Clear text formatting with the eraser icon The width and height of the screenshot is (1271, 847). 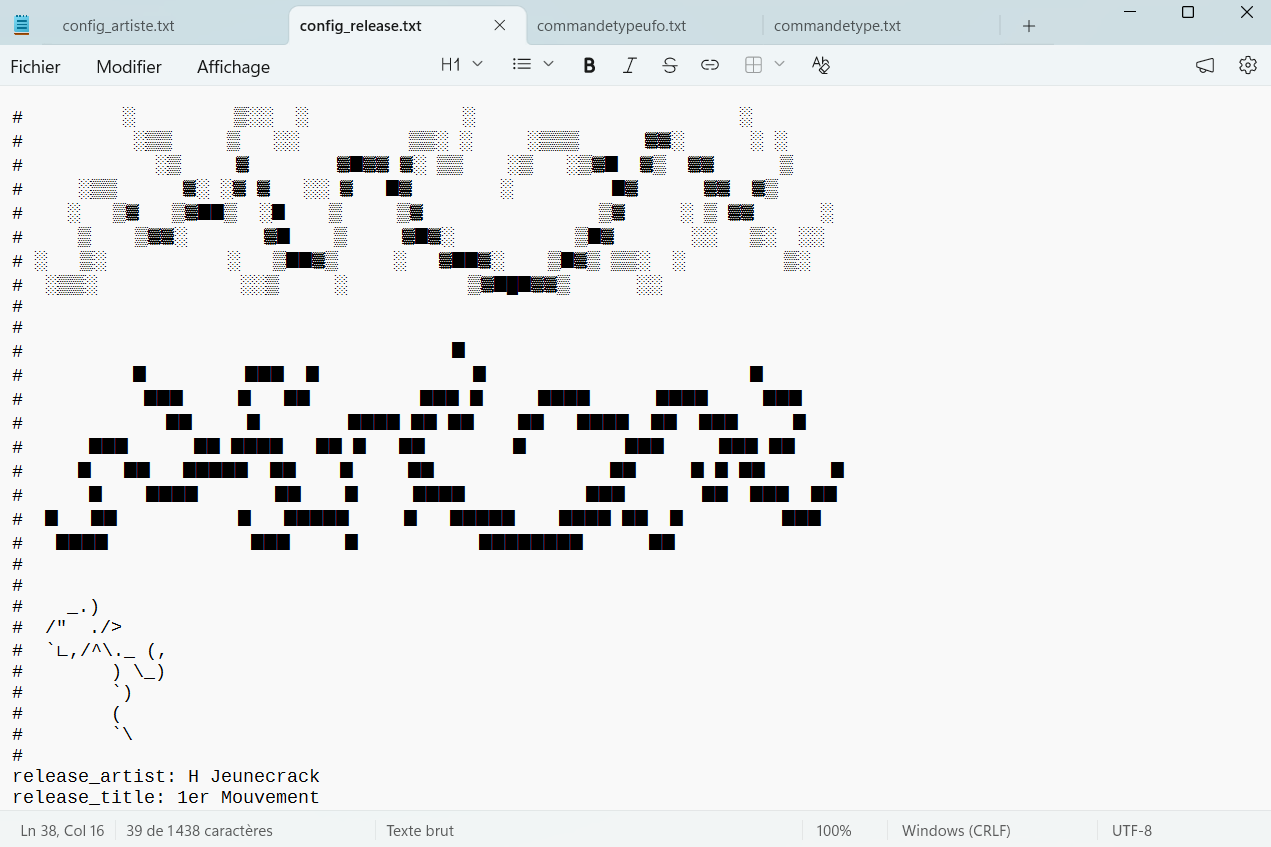tap(820, 64)
